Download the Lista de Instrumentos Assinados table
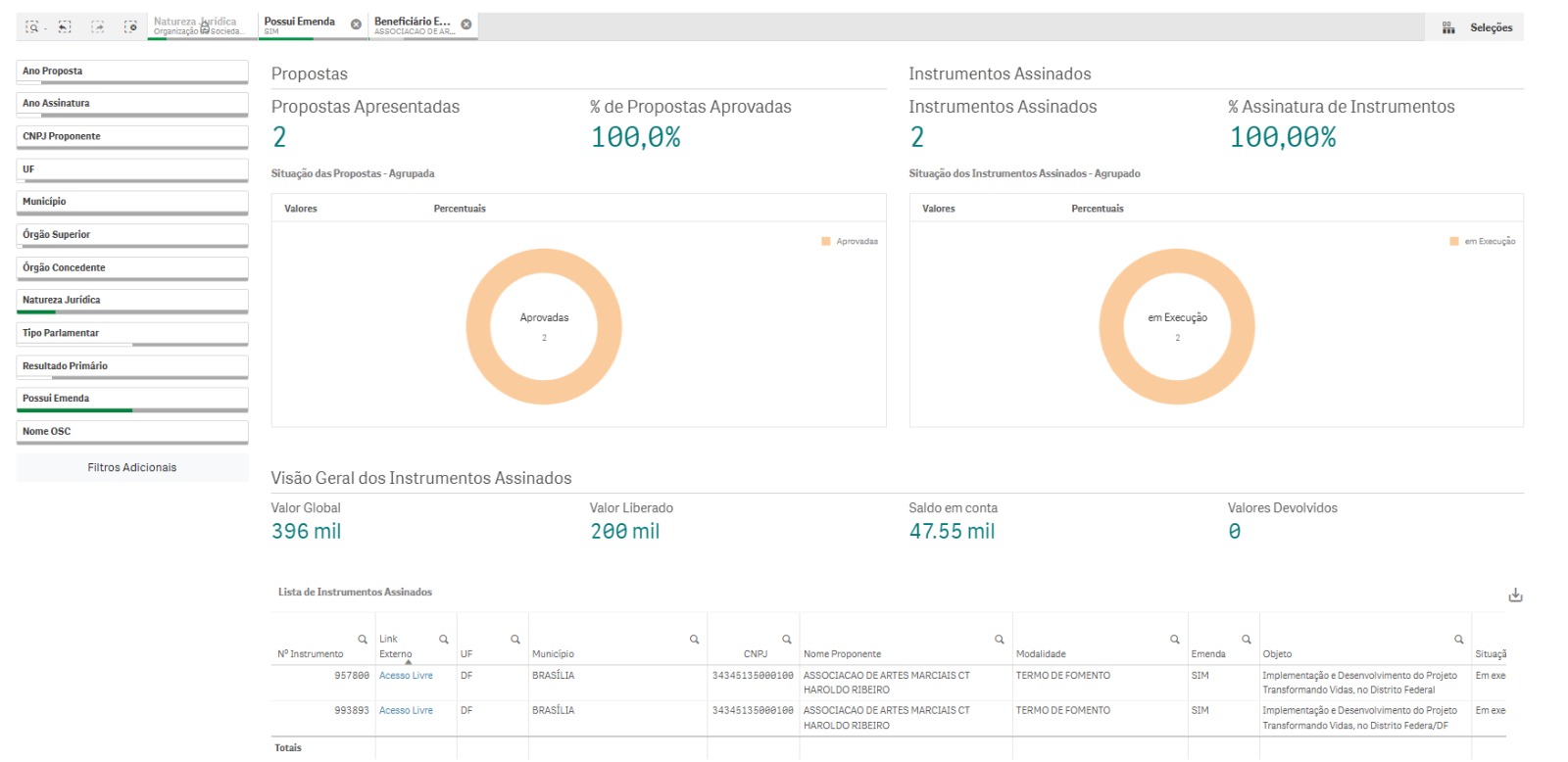Viewport: 1568px width, 762px height. coord(1515,595)
